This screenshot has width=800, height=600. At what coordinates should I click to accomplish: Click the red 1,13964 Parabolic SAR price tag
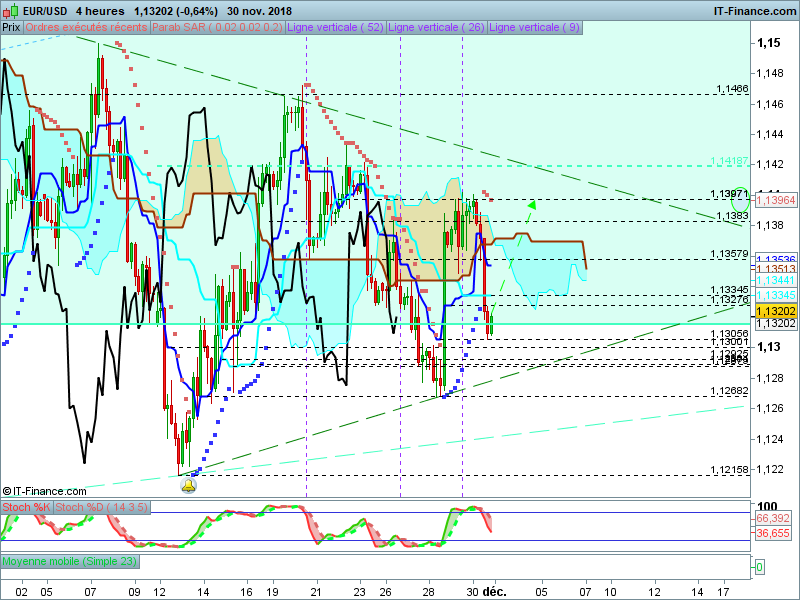coord(774,200)
